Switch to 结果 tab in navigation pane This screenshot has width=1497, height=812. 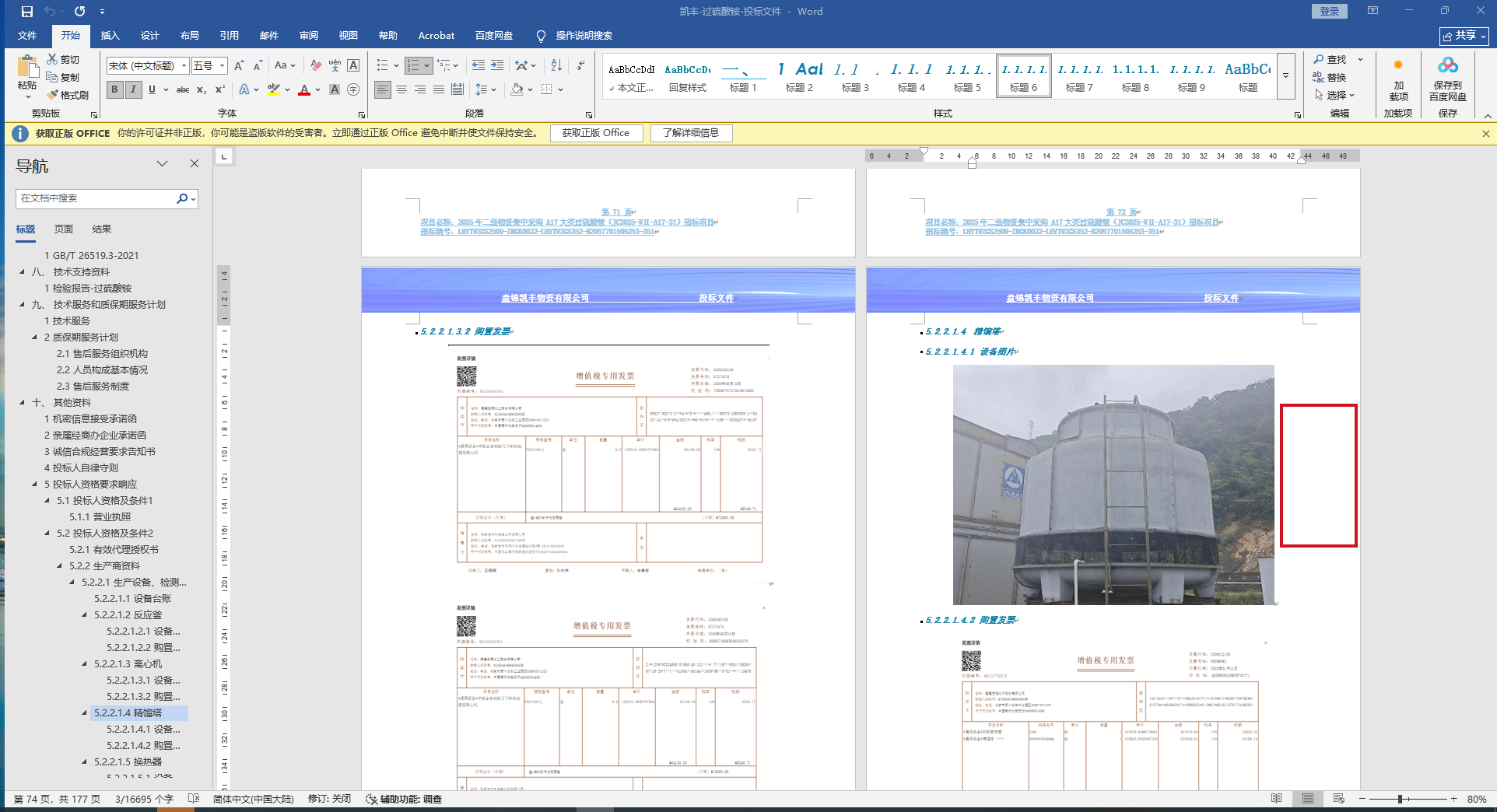click(x=102, y=229)
